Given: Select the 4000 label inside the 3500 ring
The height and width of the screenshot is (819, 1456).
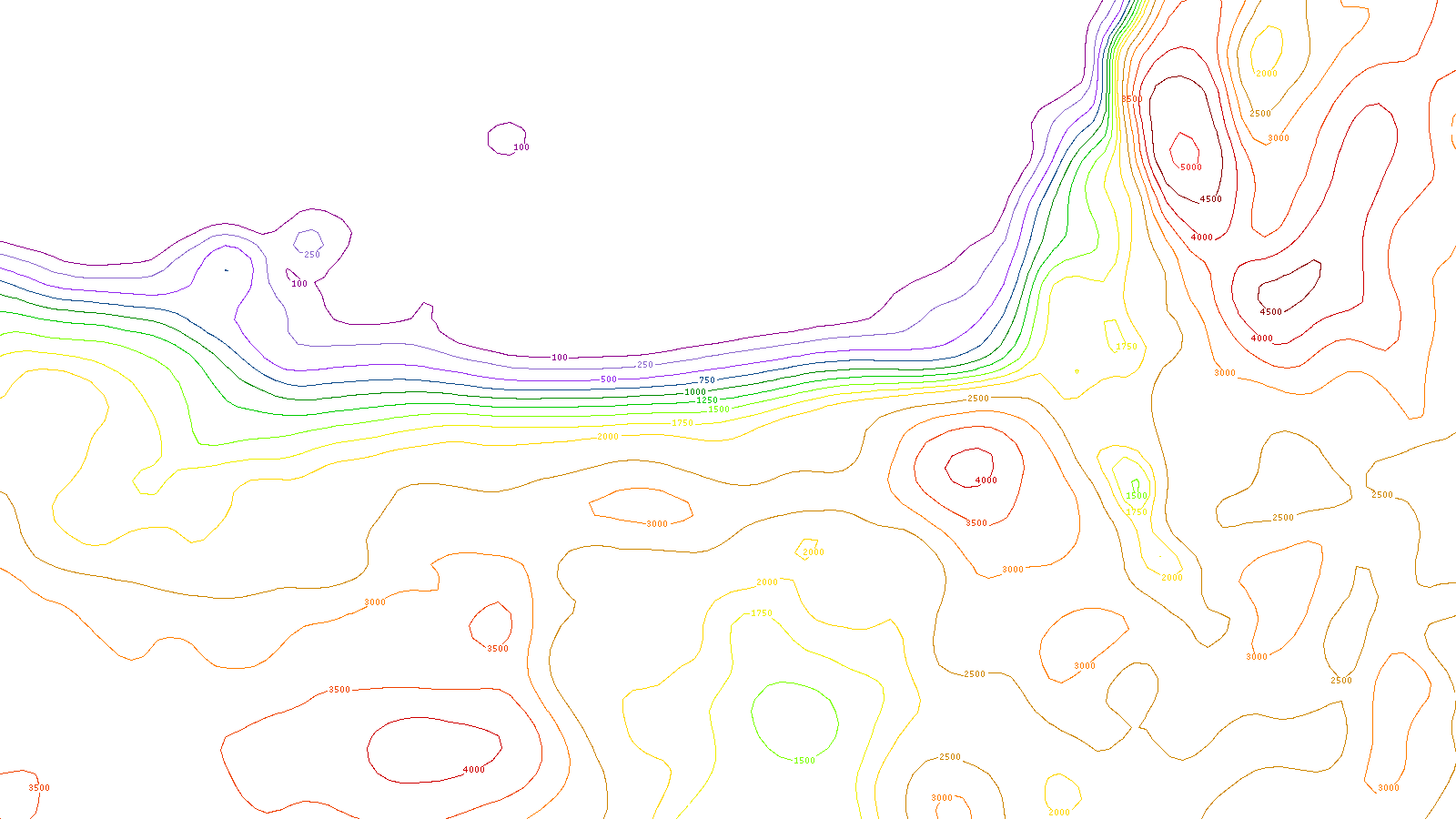Looking at the screenshot, I should 986,480.
